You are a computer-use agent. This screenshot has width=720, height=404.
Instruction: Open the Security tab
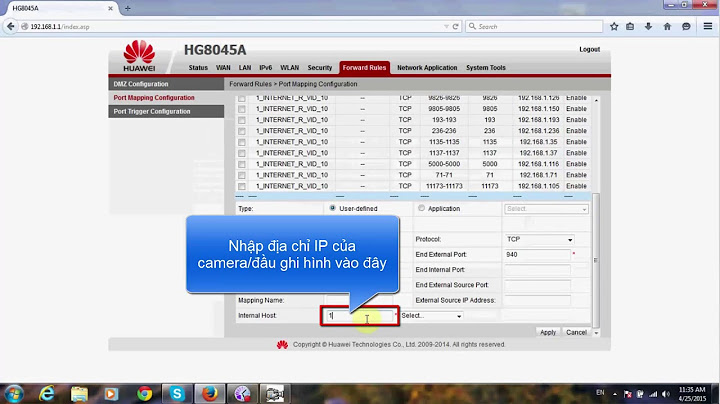[x=320, y=67]
